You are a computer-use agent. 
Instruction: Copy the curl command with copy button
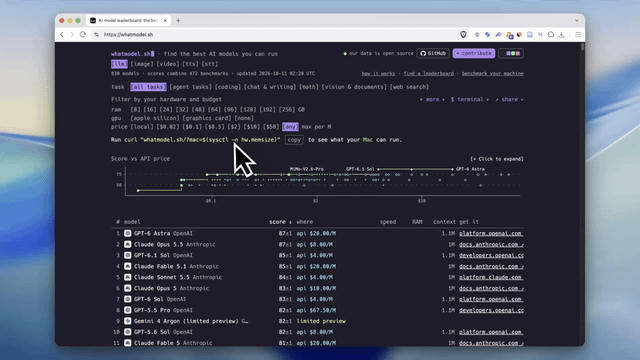coord(294,140)
